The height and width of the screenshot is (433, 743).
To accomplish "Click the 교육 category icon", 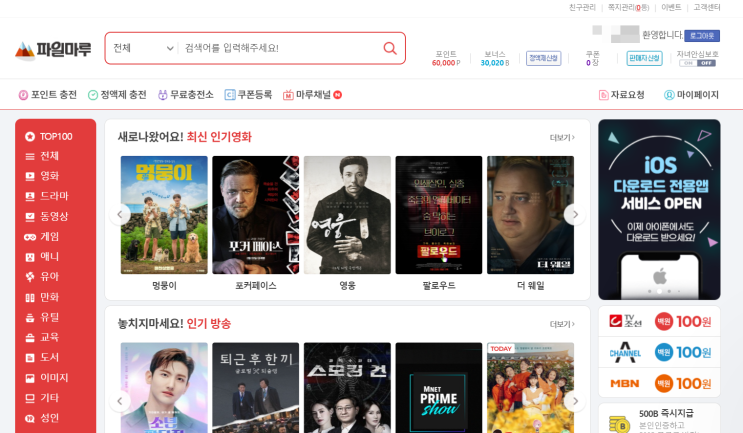I will (30, 337).
